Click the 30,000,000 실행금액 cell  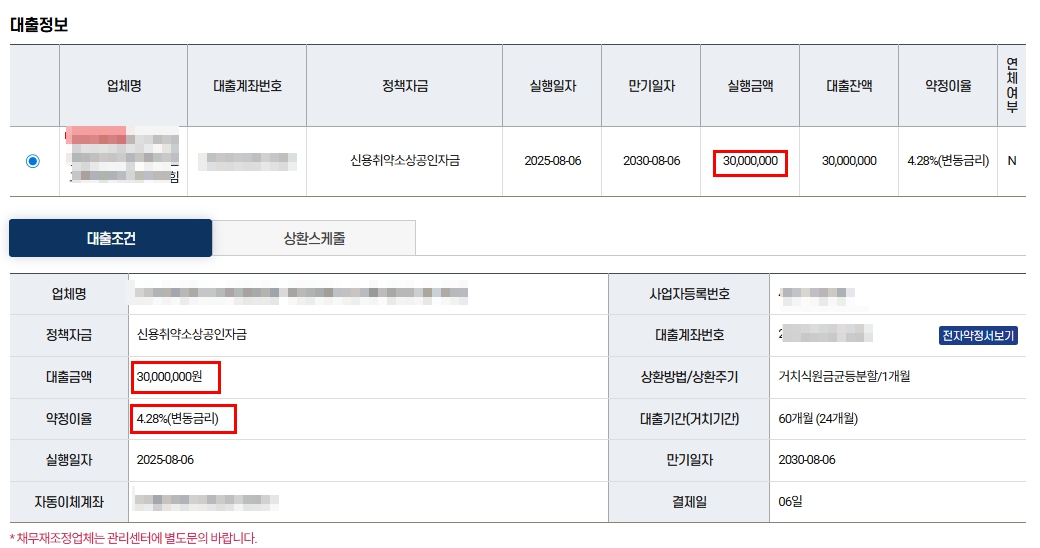[750, 161]
